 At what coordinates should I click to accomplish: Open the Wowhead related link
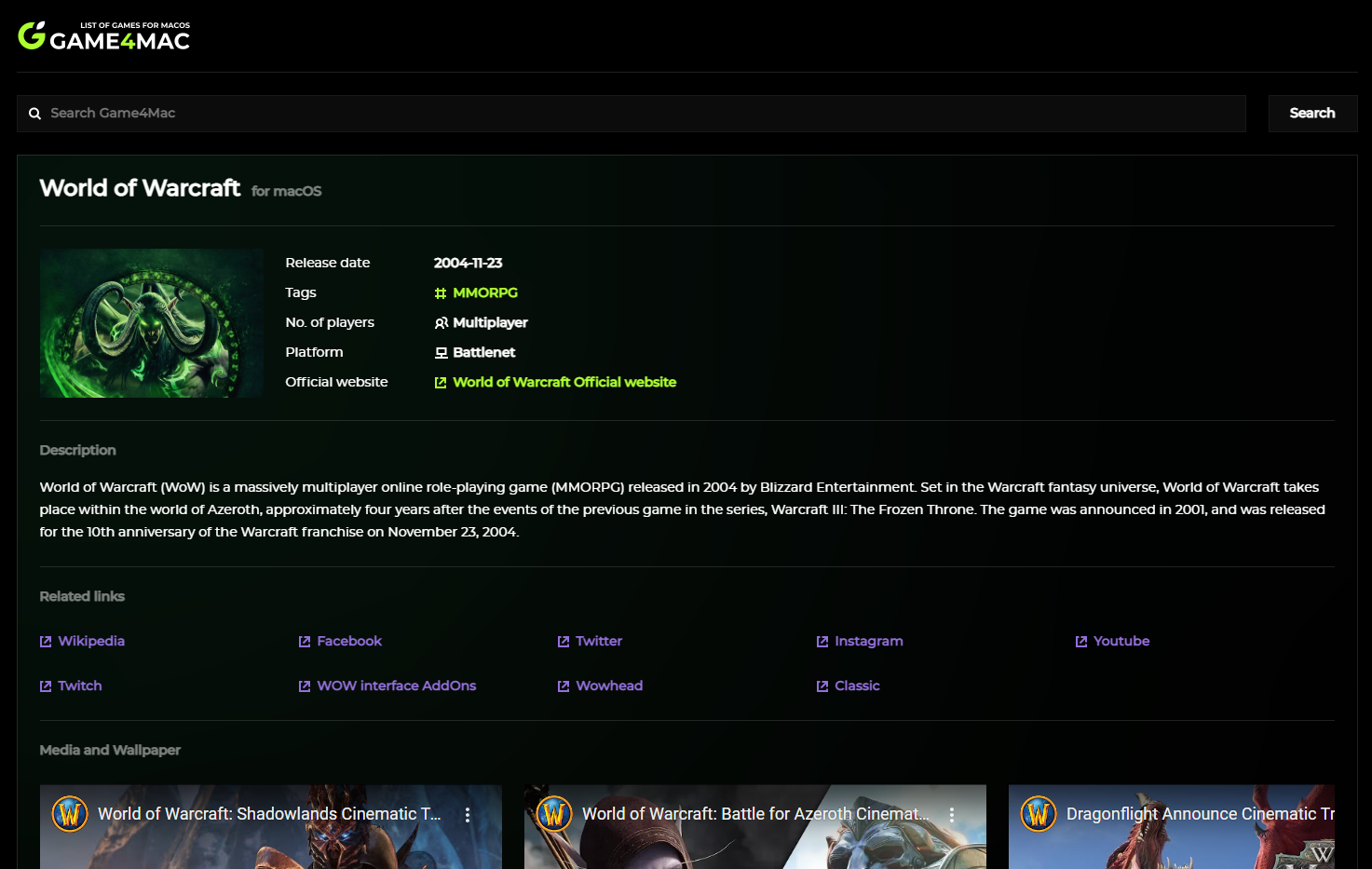click(x=609, y=686)
